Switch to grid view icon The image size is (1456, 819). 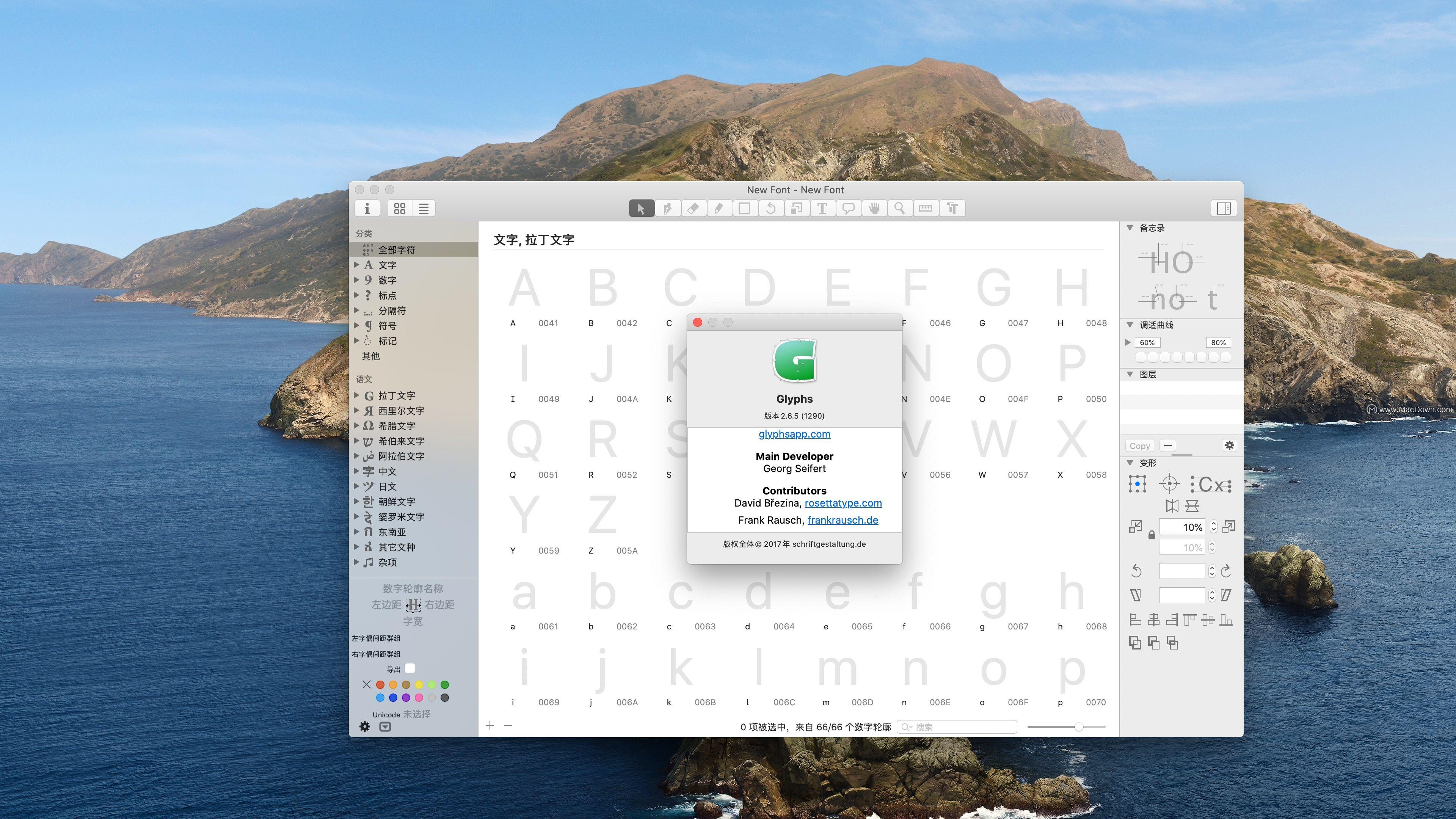point(400,209)
